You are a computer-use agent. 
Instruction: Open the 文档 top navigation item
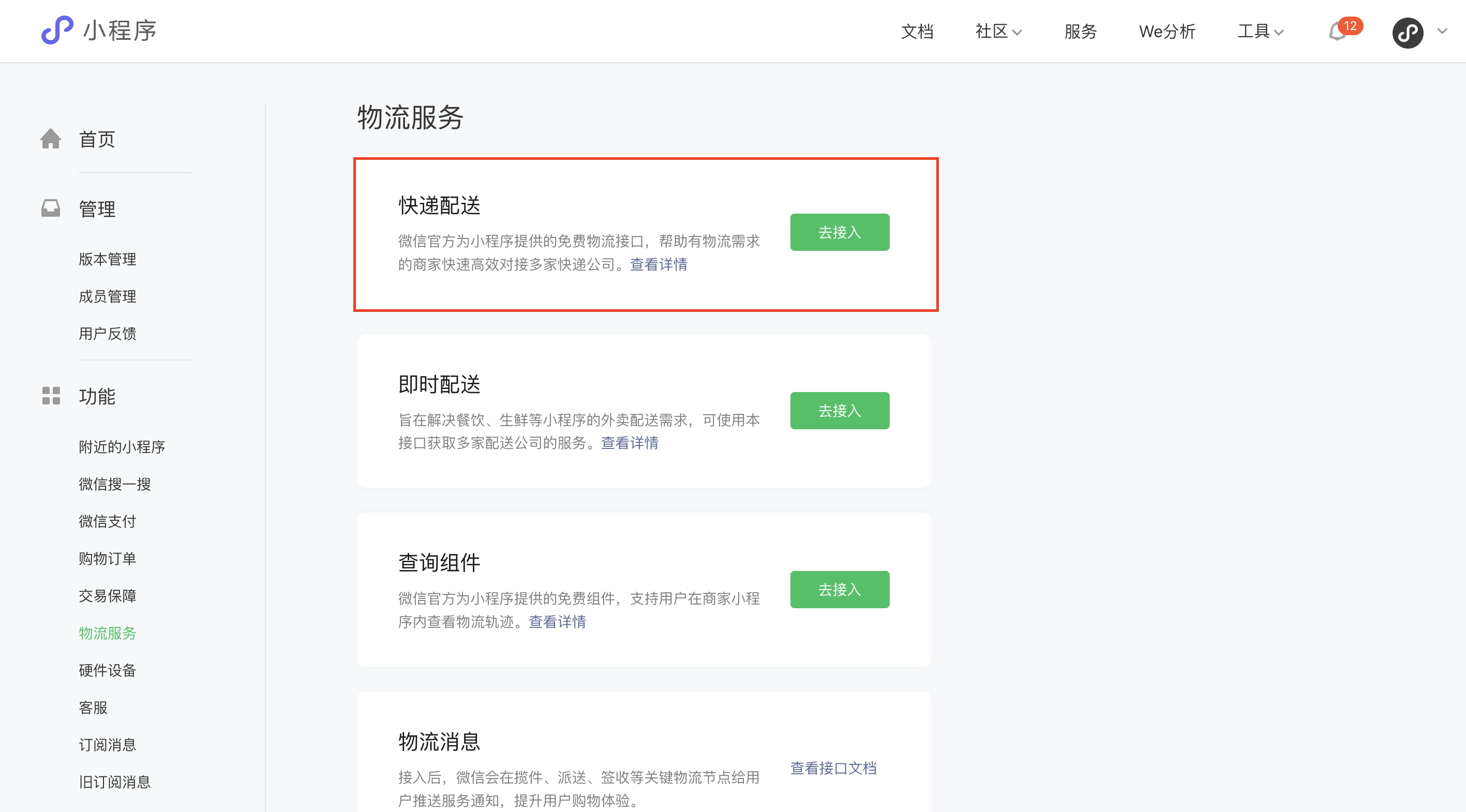coord(917,32)
